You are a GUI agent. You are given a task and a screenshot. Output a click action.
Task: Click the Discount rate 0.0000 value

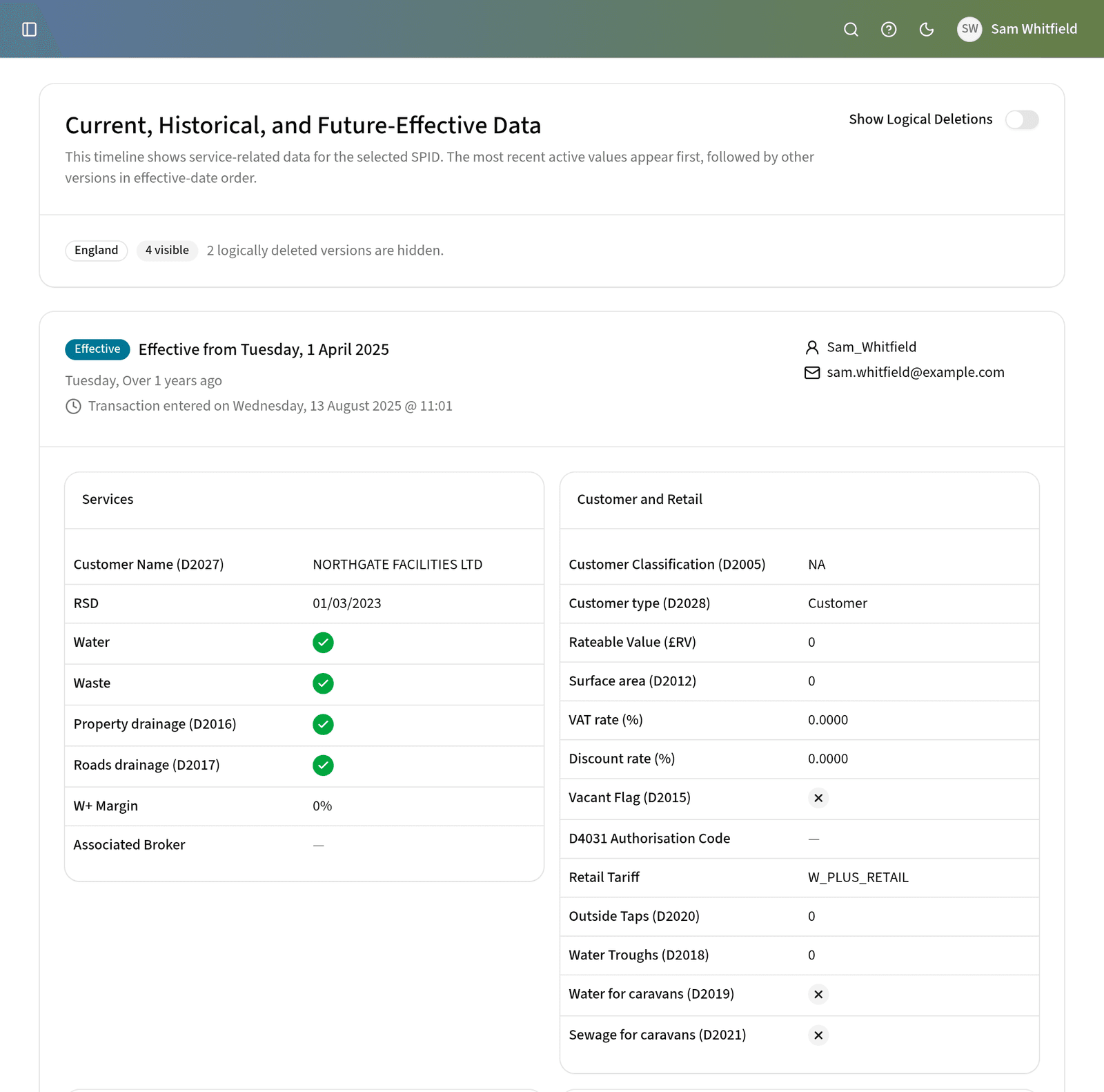tap(828, 759)
